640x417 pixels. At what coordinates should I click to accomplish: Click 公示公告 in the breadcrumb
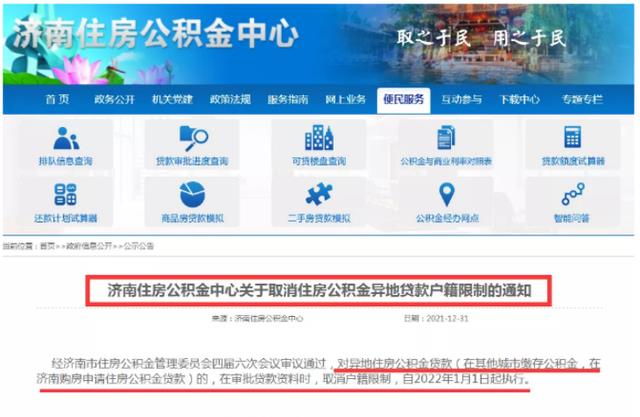tap(138, 246)
